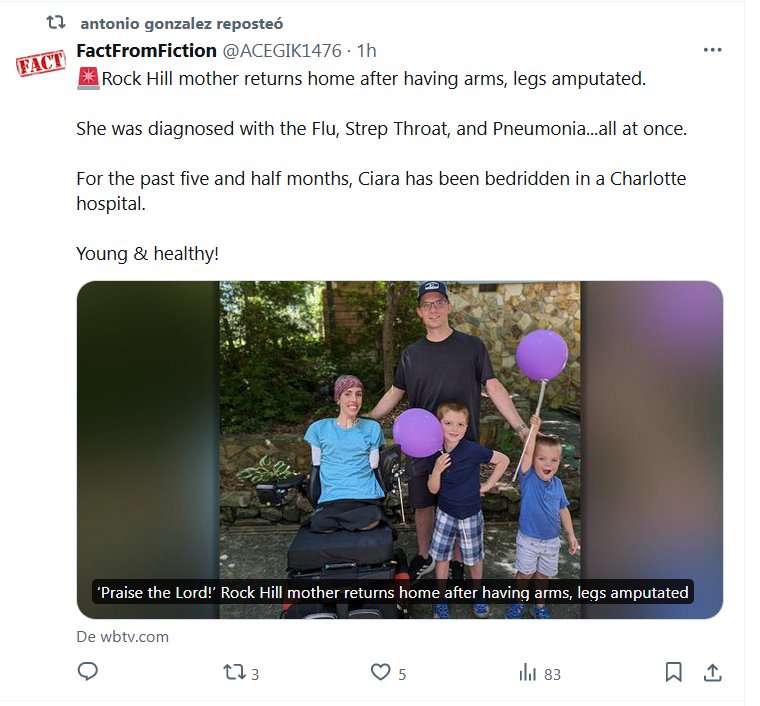This screenshot has width=760, height=706.
Task: Click the red siren emoji in the post
Action: [x=87, y=78]
